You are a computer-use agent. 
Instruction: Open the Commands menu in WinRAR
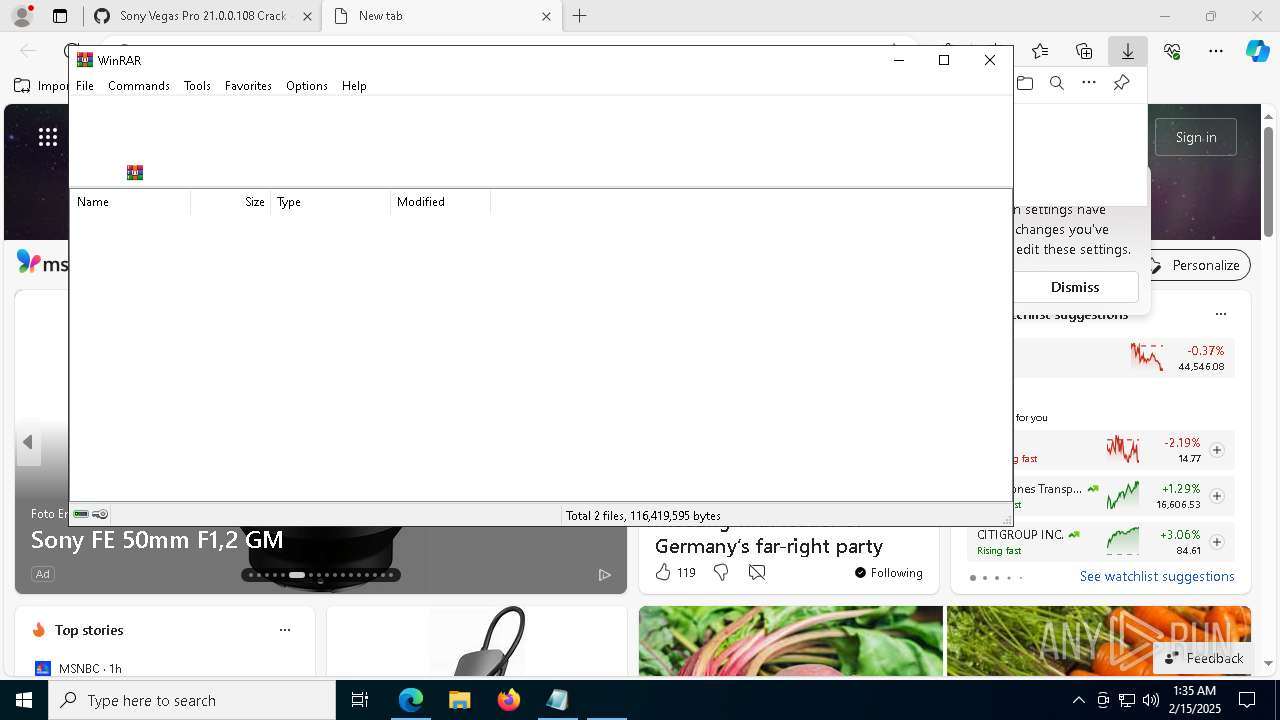tap(139, 86)
